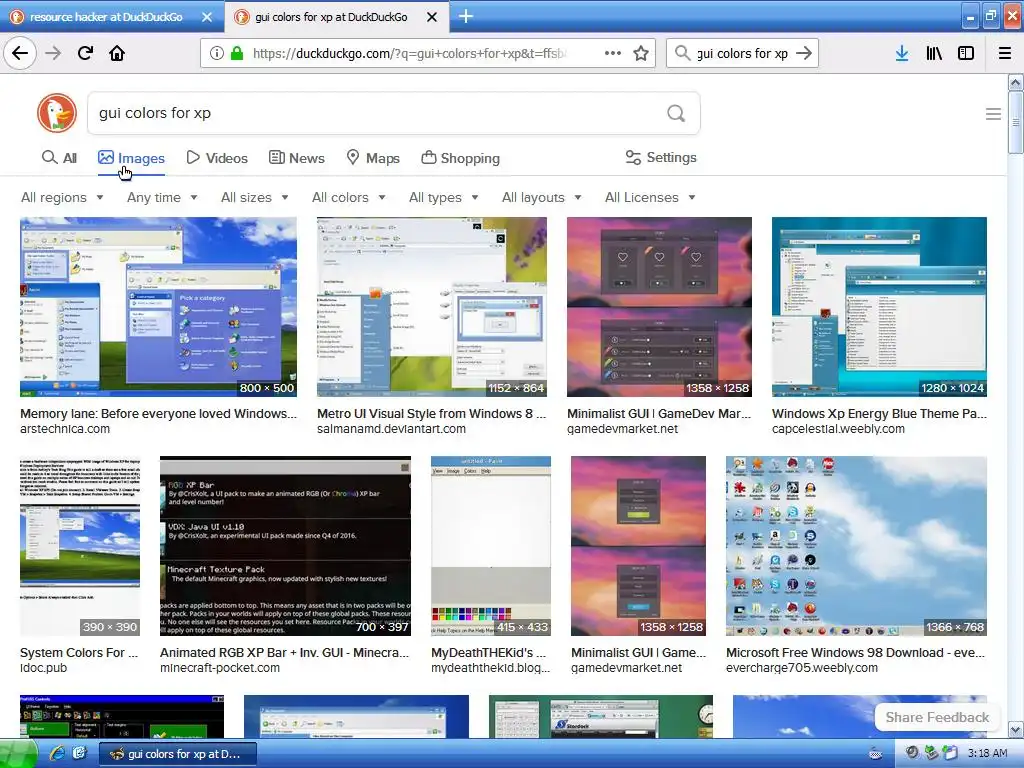Screen dimensions: 1024x768
Task: Click the magnifier in DuckDuckGo search box
Action: (676, 114)
